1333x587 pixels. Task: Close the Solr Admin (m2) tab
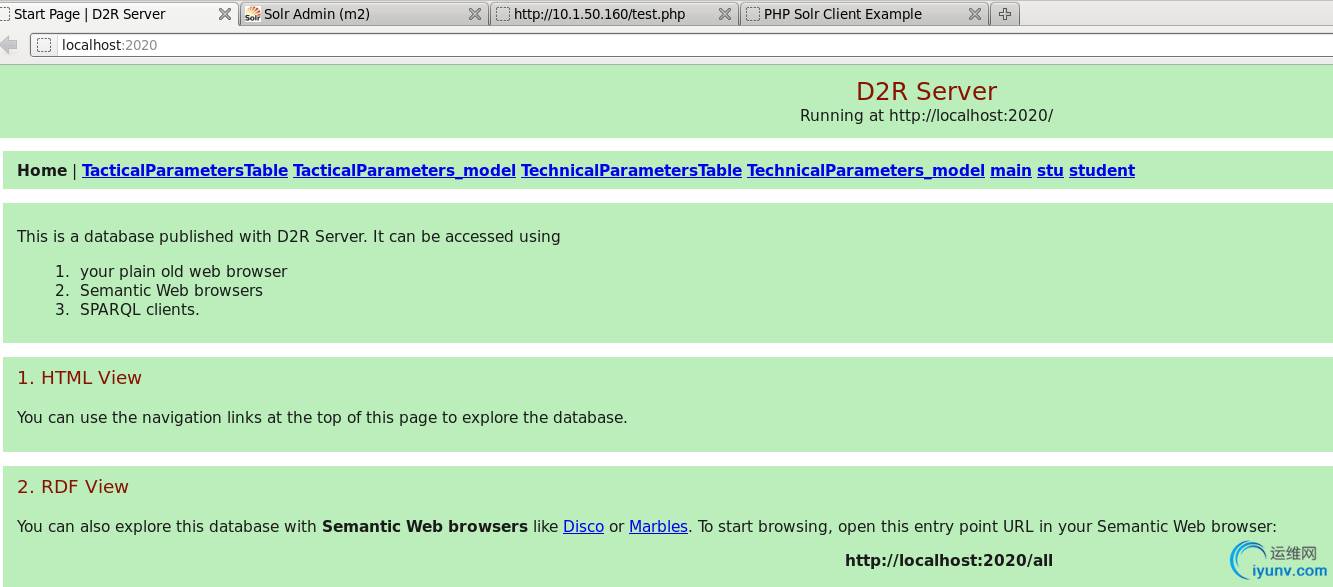475,15
